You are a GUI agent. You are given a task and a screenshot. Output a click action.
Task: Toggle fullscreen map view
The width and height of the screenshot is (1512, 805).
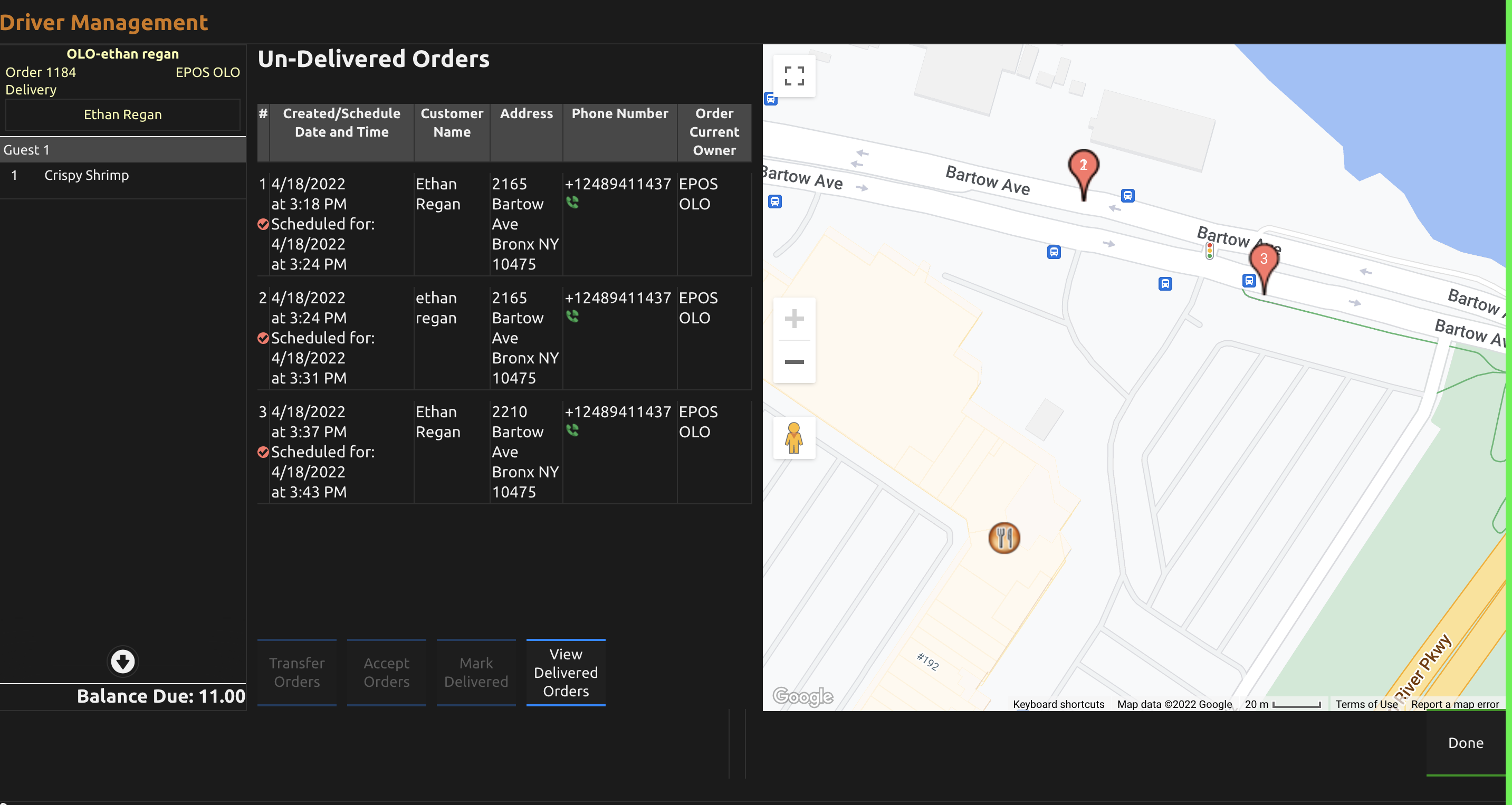tap(793, 75)
